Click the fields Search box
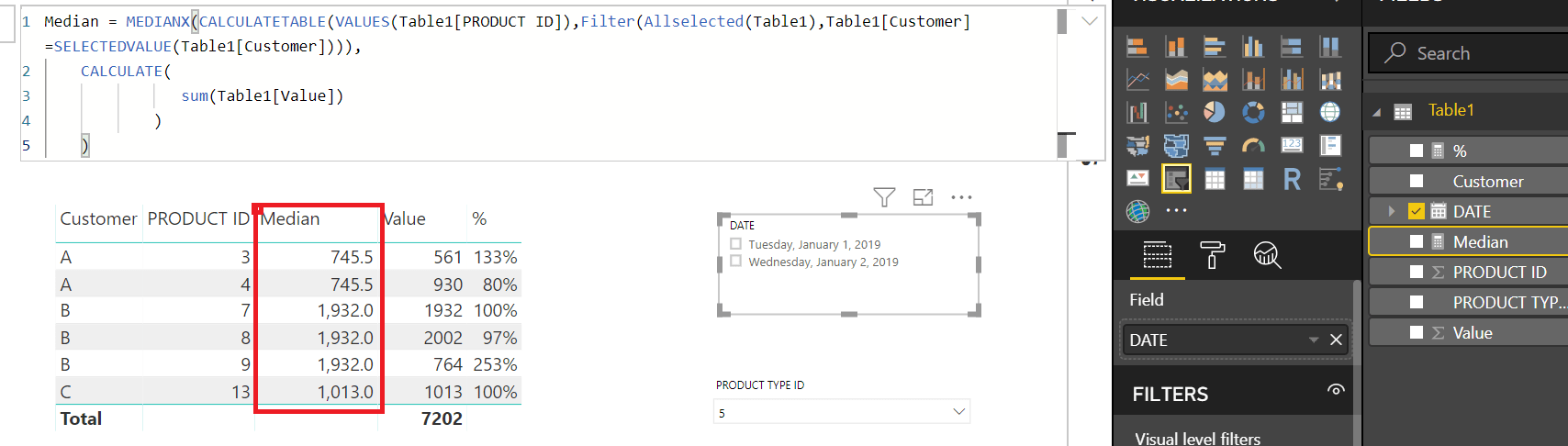The height and width of the screenshot is (446, 1568). click(x=1468, y=53)
